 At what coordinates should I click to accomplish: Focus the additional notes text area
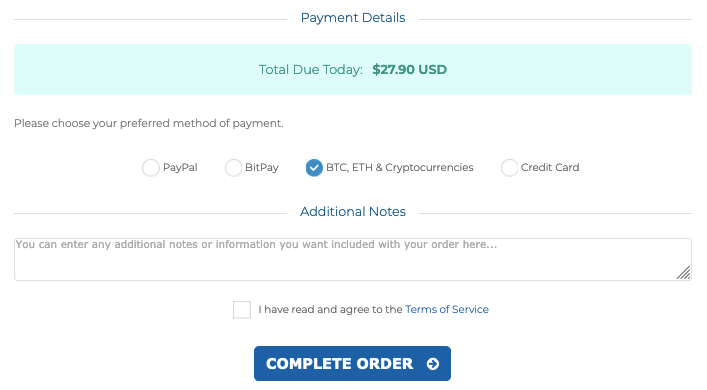point(353,259)
